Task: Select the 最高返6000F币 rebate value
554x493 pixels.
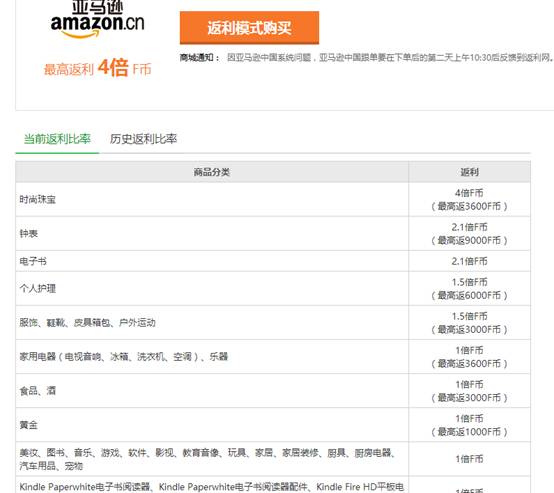Action: (x=469, y=295)
